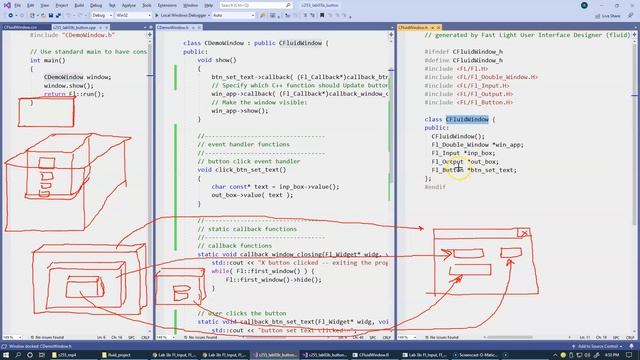Click the split editor icon in right pane
The image size is (640, 360).
(634, 35)
